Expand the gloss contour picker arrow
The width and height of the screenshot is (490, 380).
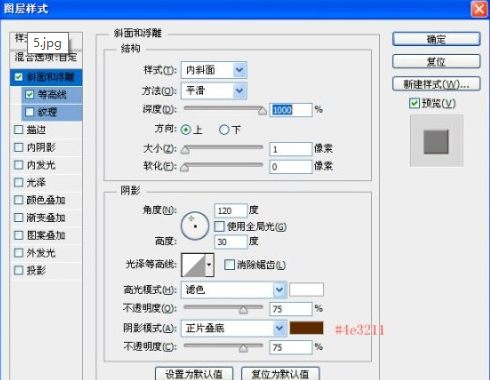point(210,265)
